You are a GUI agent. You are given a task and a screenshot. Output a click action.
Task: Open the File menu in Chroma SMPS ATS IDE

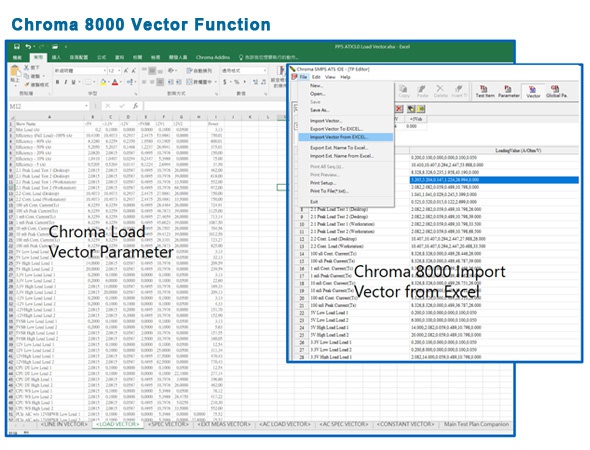(303, 77)
